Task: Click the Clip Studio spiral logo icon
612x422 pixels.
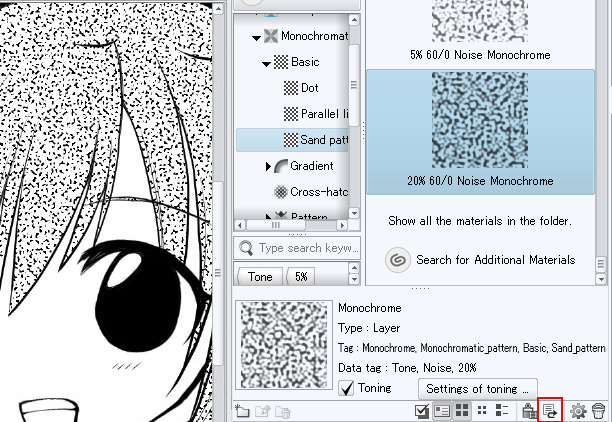Action: pyautogui.click(x=397, y=260)
